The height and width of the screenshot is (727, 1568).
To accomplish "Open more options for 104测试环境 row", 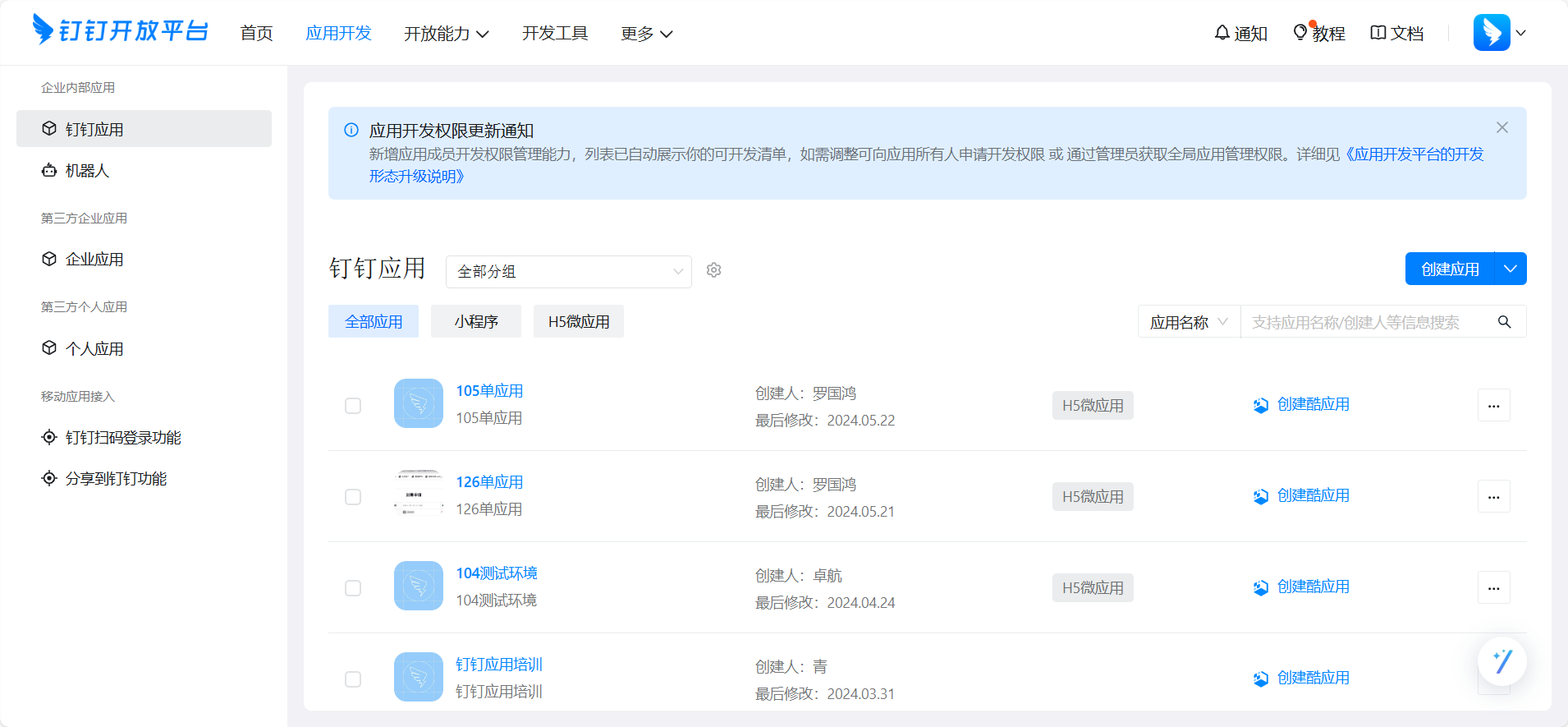I will (x=1494, y=587).
